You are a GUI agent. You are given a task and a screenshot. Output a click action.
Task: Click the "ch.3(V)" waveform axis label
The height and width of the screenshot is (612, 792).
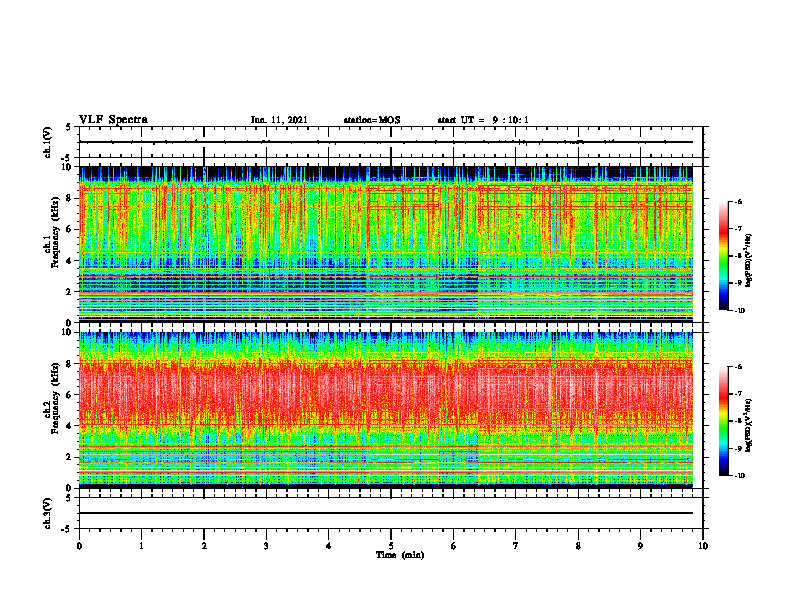[47, 513]
